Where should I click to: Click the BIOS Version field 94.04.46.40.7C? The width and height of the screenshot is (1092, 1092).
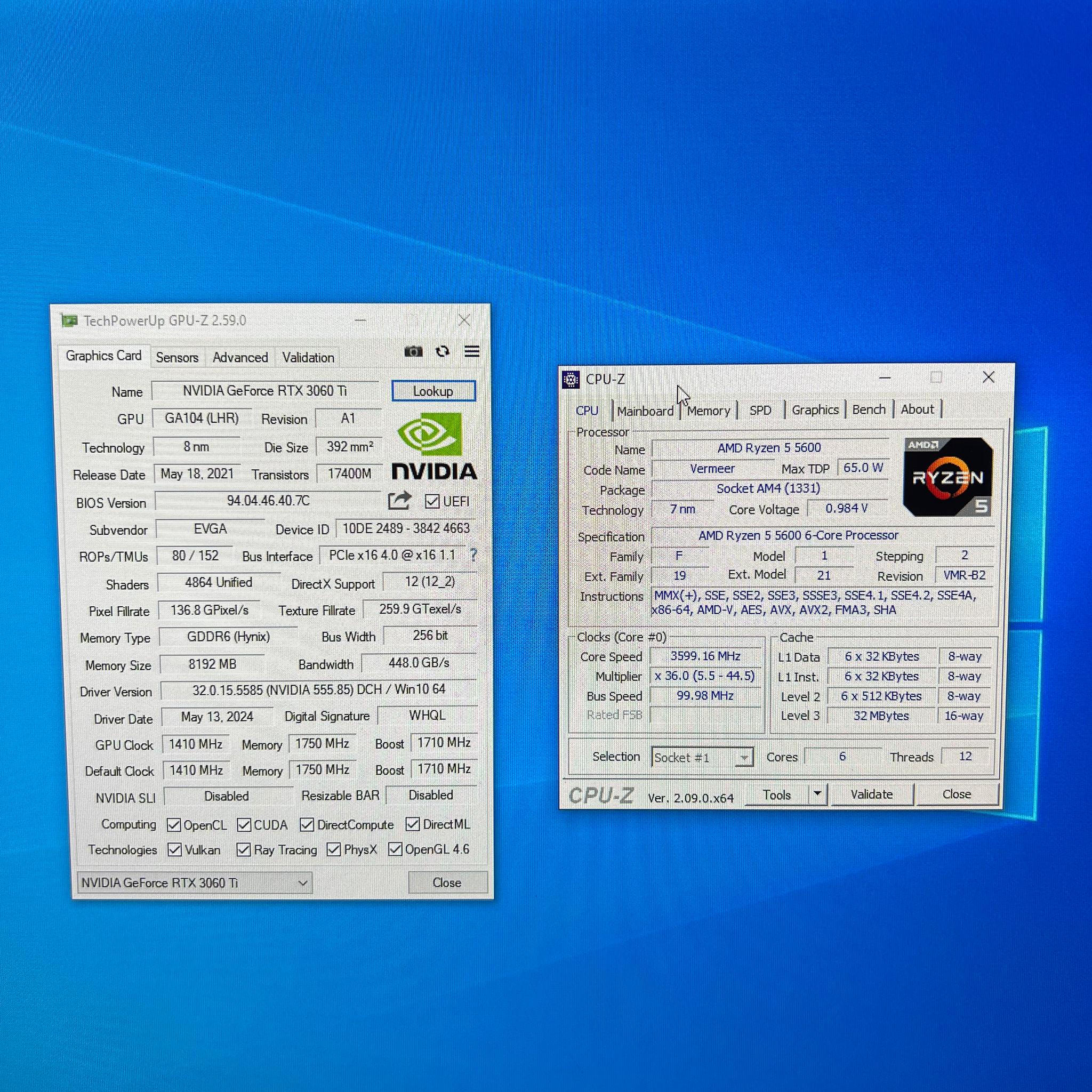click(268, 501)
